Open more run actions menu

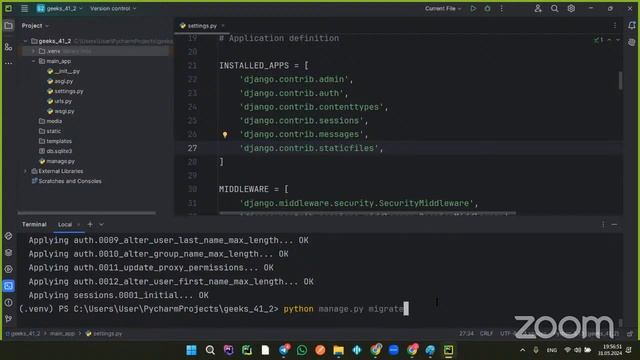502,8
